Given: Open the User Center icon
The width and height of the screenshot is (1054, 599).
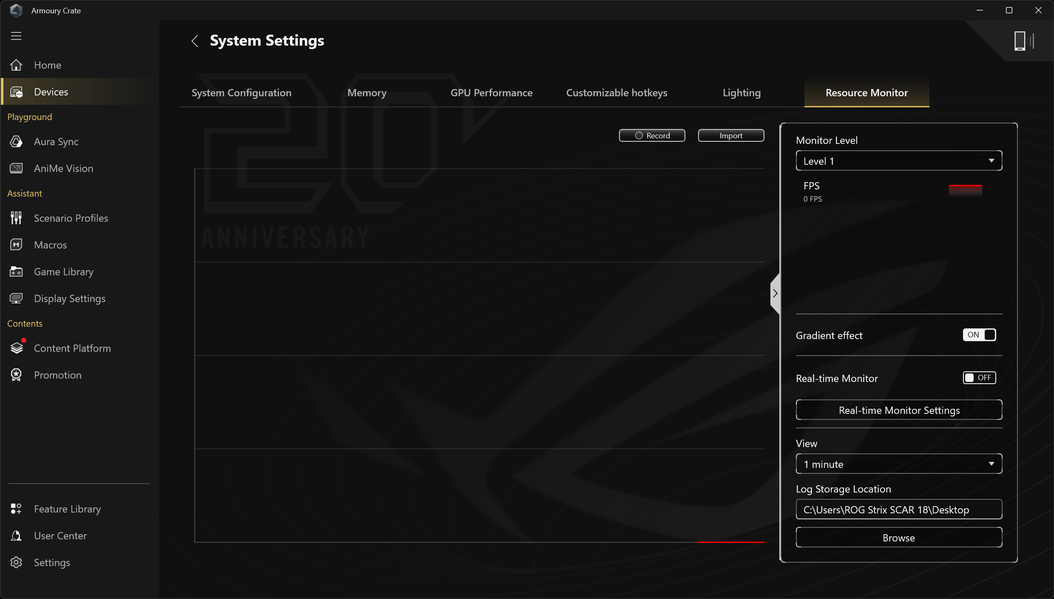Looking at the screenshot, I should point(16,536).
